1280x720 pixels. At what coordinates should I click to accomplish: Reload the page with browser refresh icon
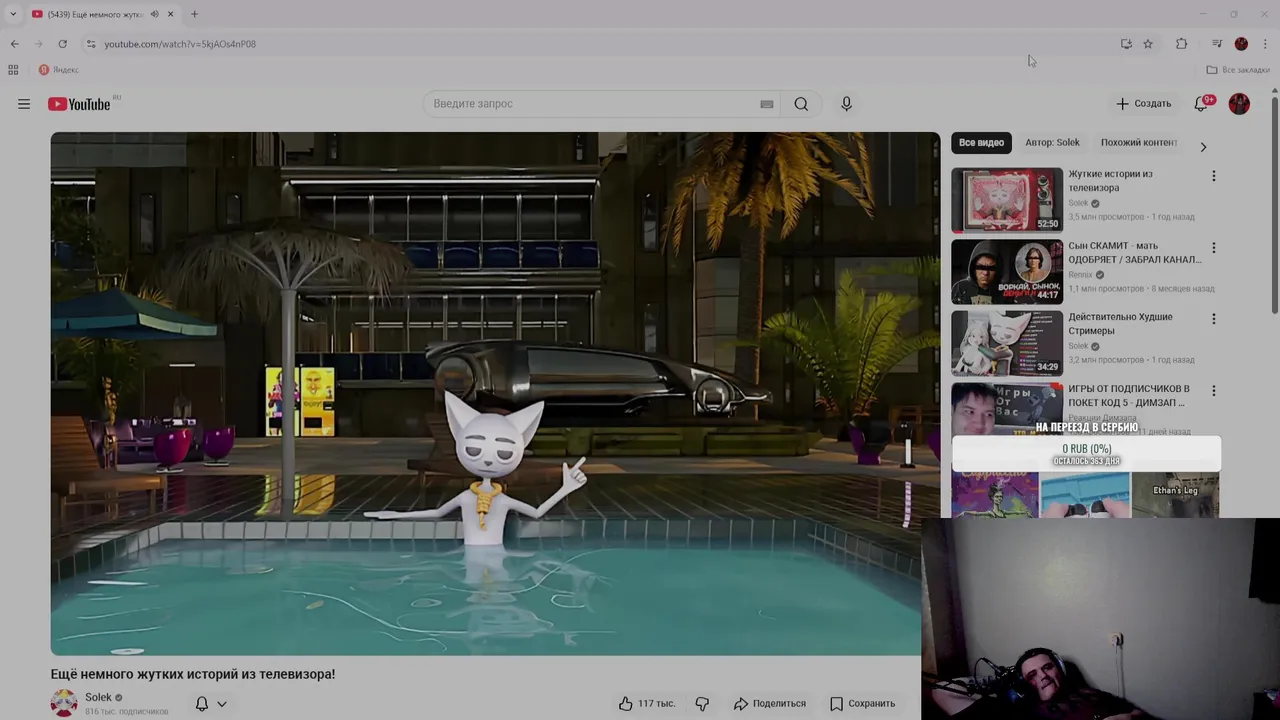62,44
